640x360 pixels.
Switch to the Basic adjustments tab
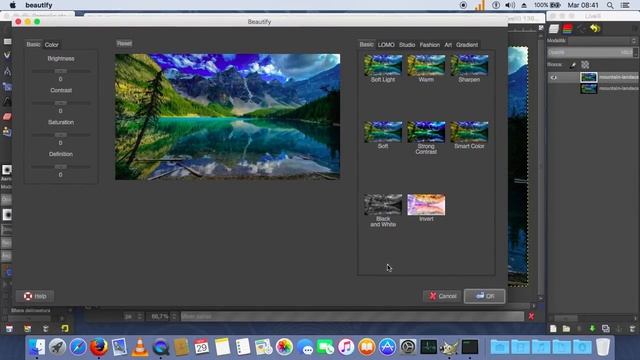(x=33, y=44)
